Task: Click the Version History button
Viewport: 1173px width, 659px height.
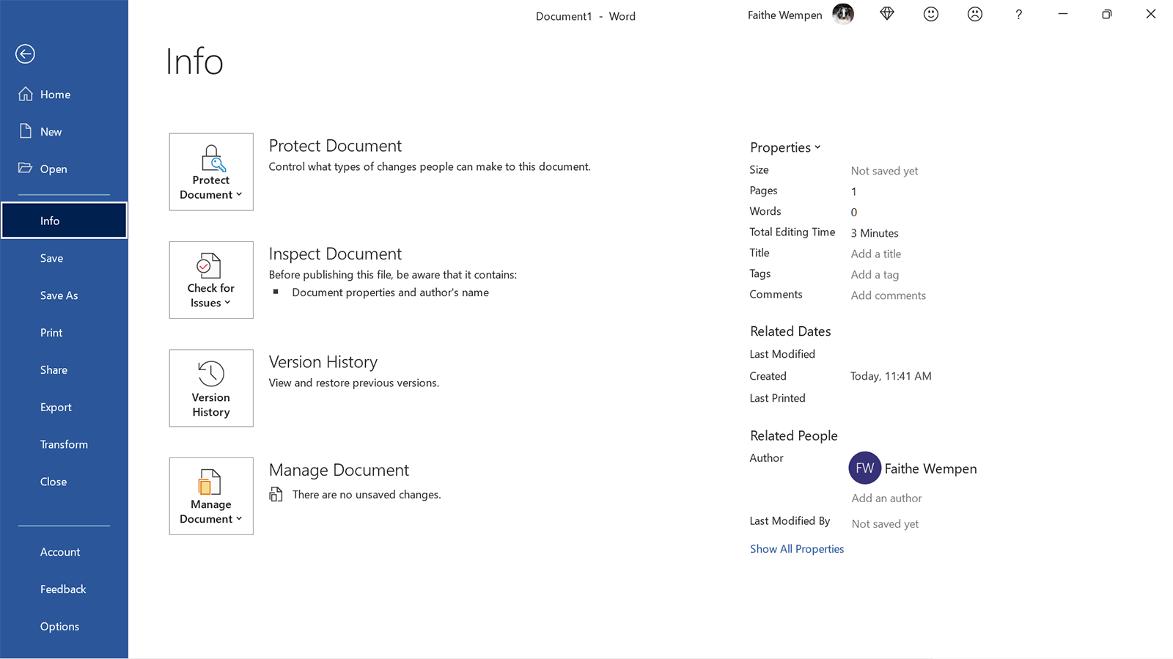Action: pos(211,388)
